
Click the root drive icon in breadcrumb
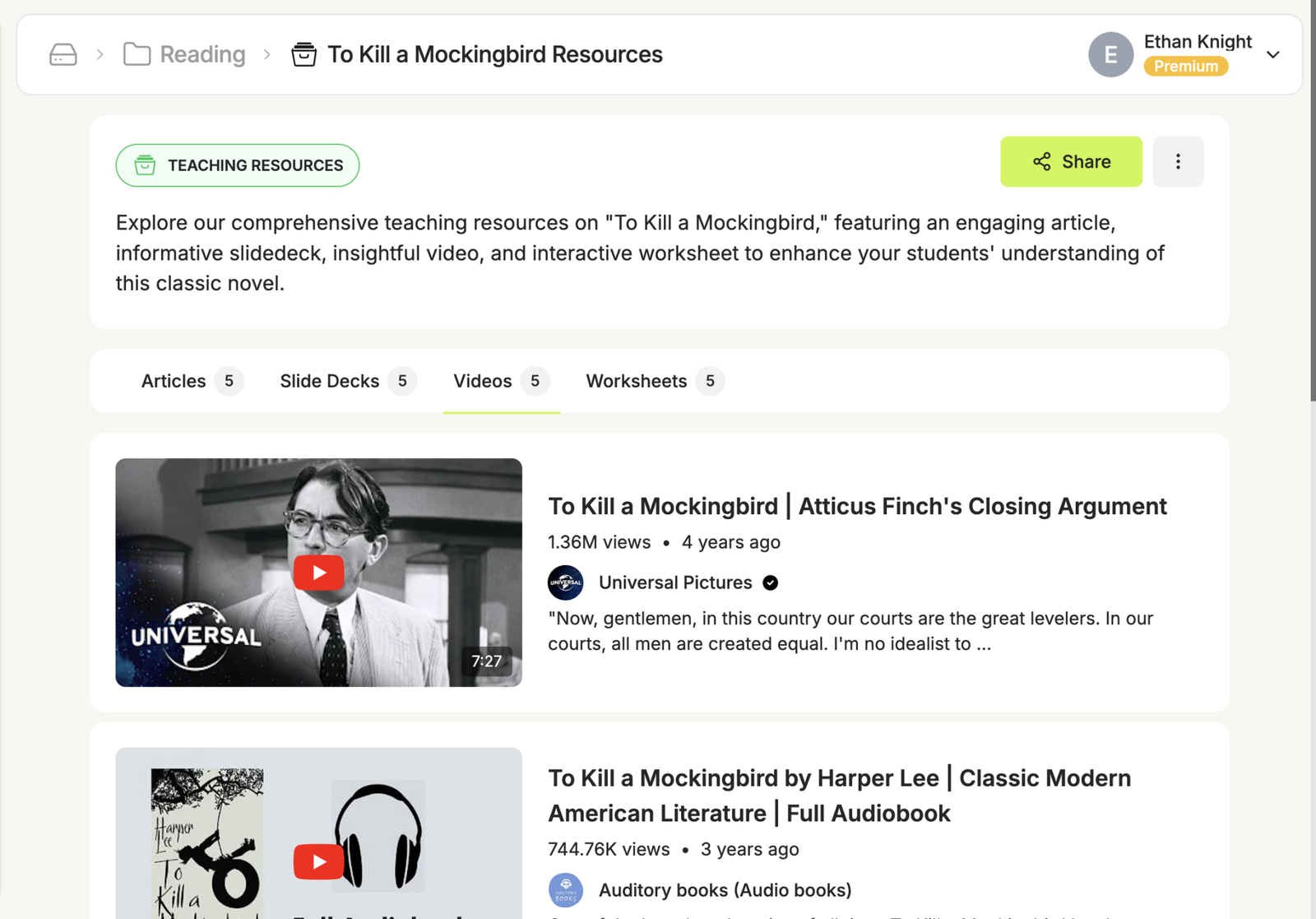63,54
